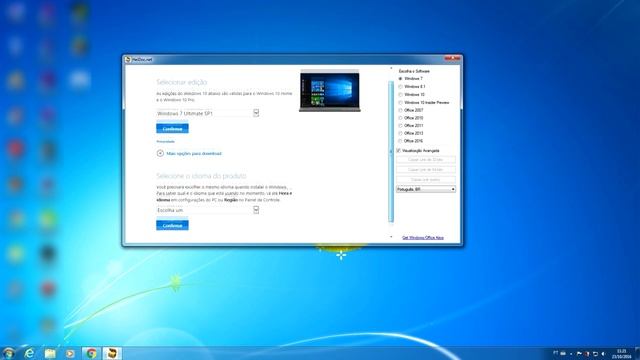Open the Português BR language dropdown
This screenshot has width=640, height=360.
426,189
